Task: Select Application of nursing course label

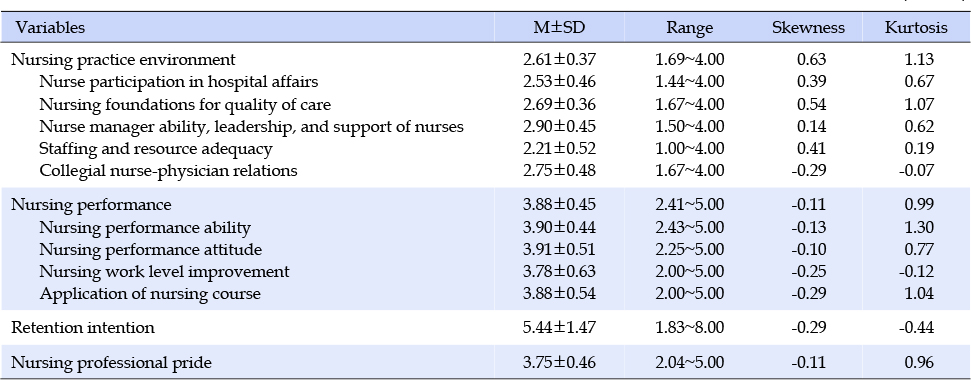Action: click(150, 294)
